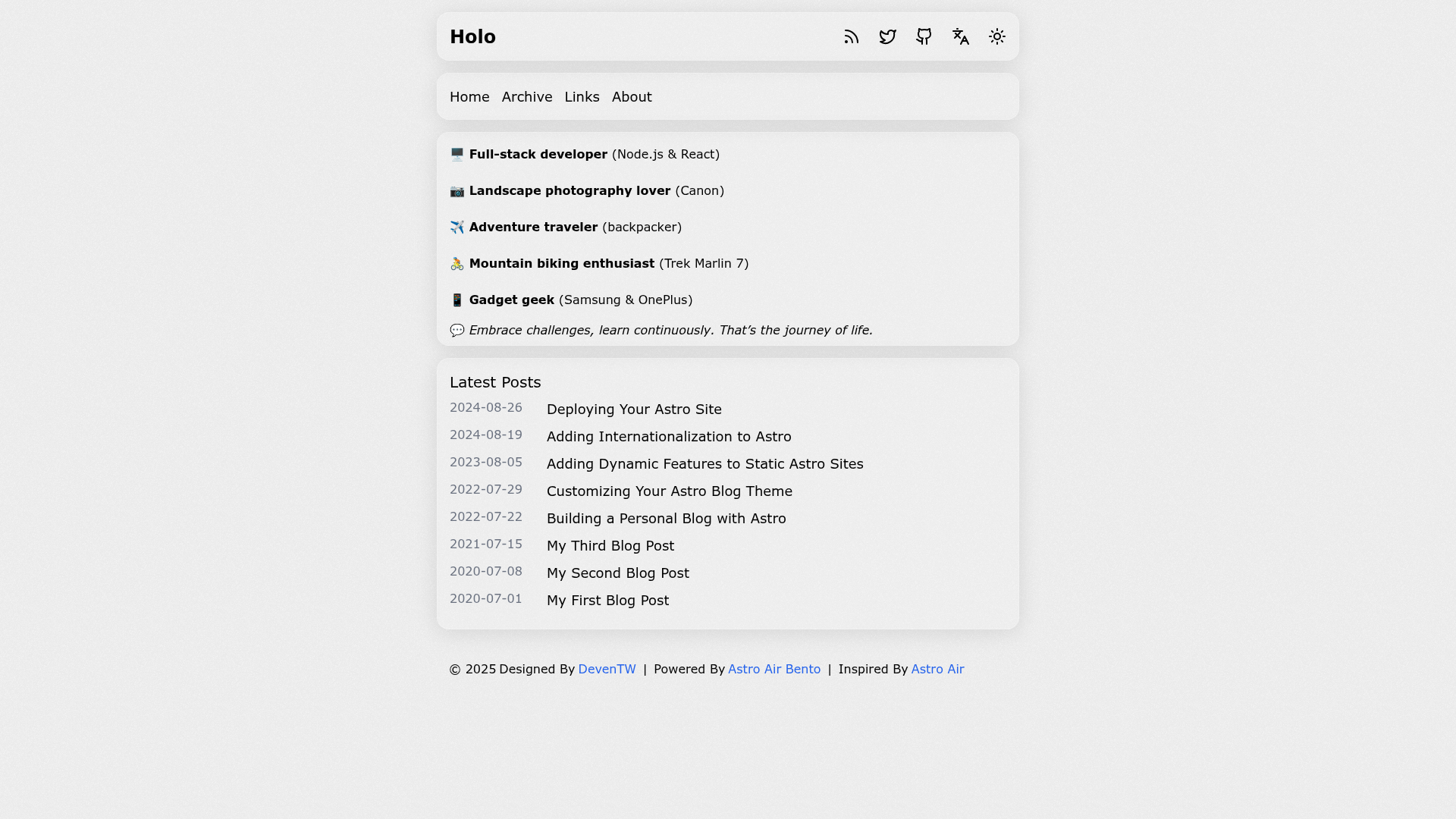Toggle light/dark theme sun icon
Image resolution: width=1456 pixels, height=819 pixels.
click(x=997, y=36)
